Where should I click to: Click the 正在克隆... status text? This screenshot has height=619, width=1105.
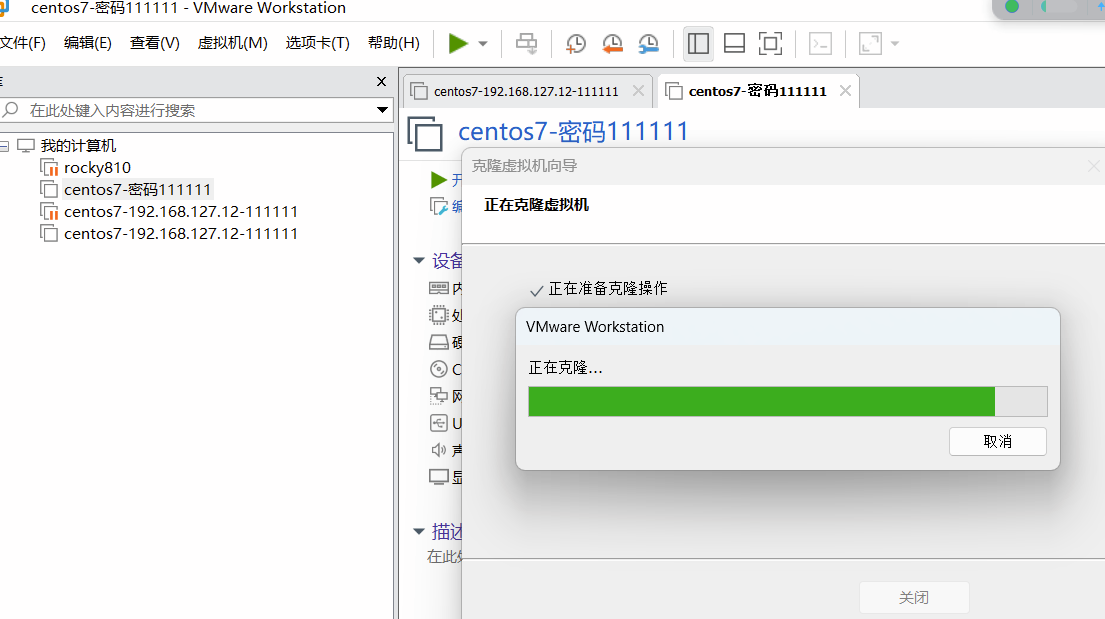(x=565, y=367)
